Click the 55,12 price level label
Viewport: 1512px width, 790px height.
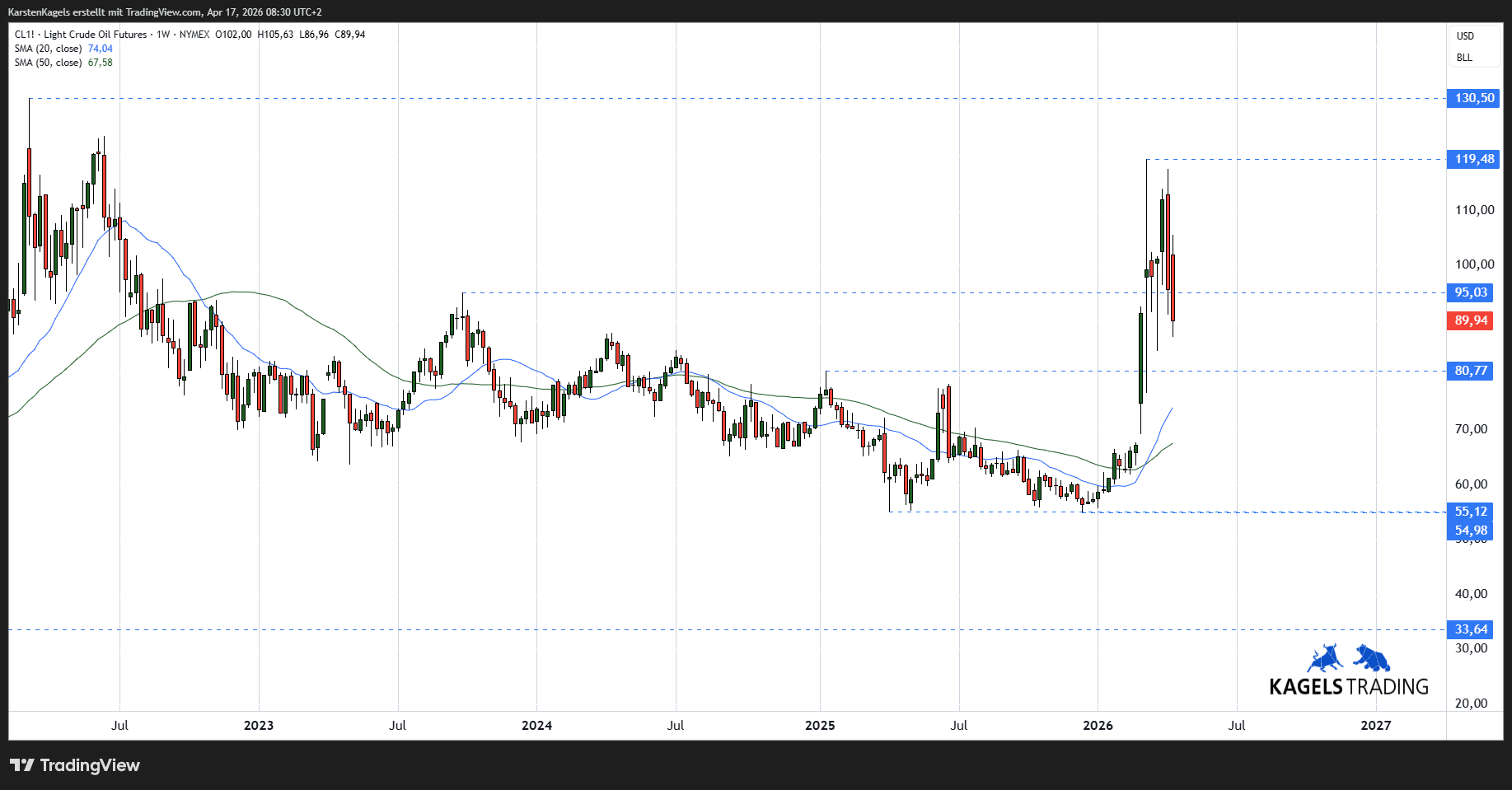click(x=1471, y=512)
